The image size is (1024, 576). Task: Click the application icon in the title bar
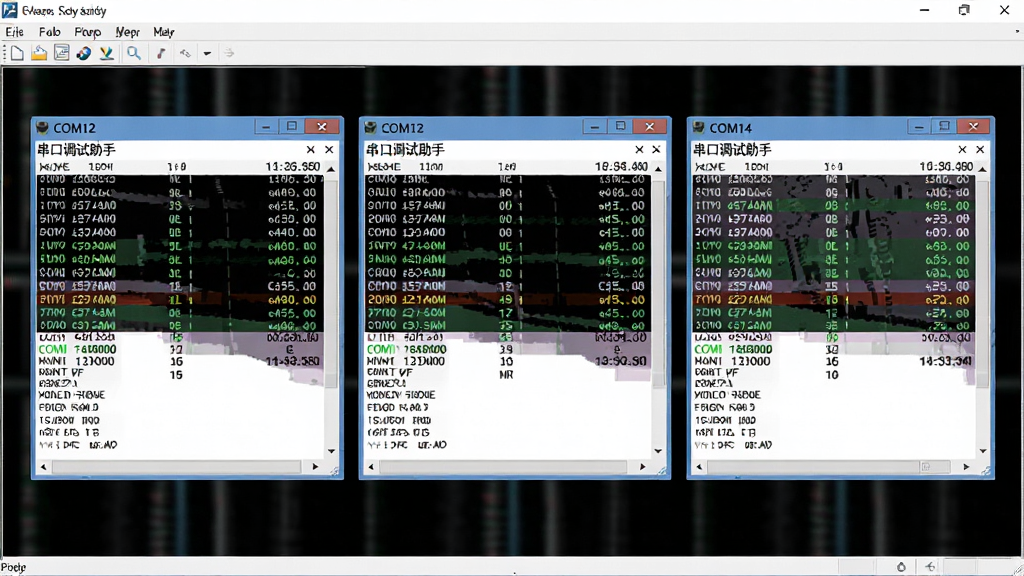click(x=10, y=10)
